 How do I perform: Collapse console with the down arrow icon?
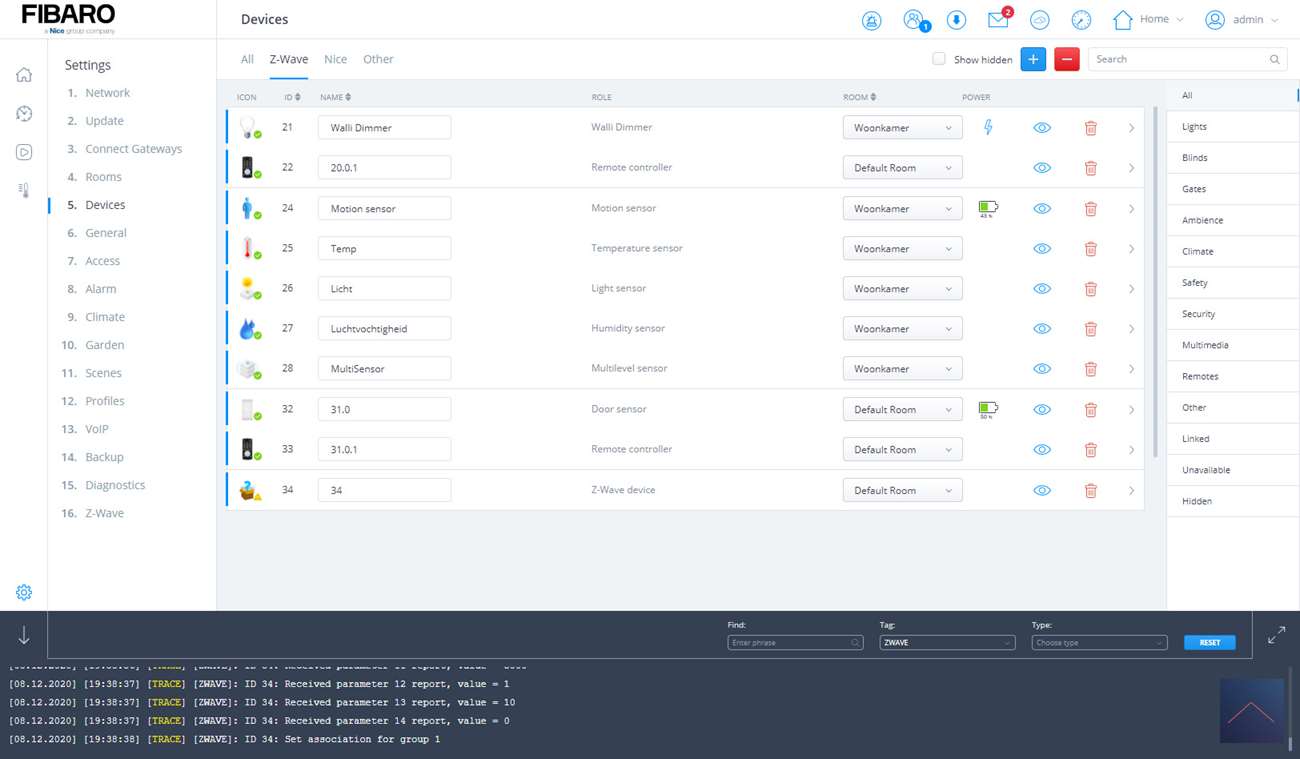coord(24,635)
